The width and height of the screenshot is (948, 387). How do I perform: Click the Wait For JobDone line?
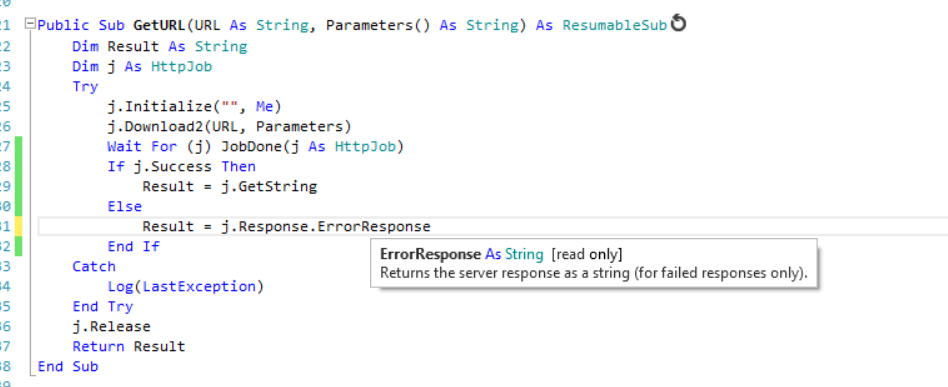pyautogui.click(x=255, y=146)
